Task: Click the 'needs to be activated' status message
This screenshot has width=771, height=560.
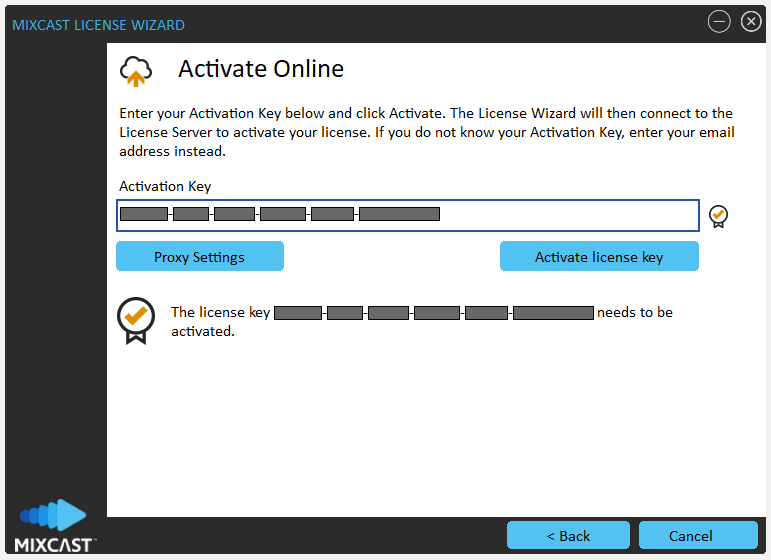Action: [421, 322]
